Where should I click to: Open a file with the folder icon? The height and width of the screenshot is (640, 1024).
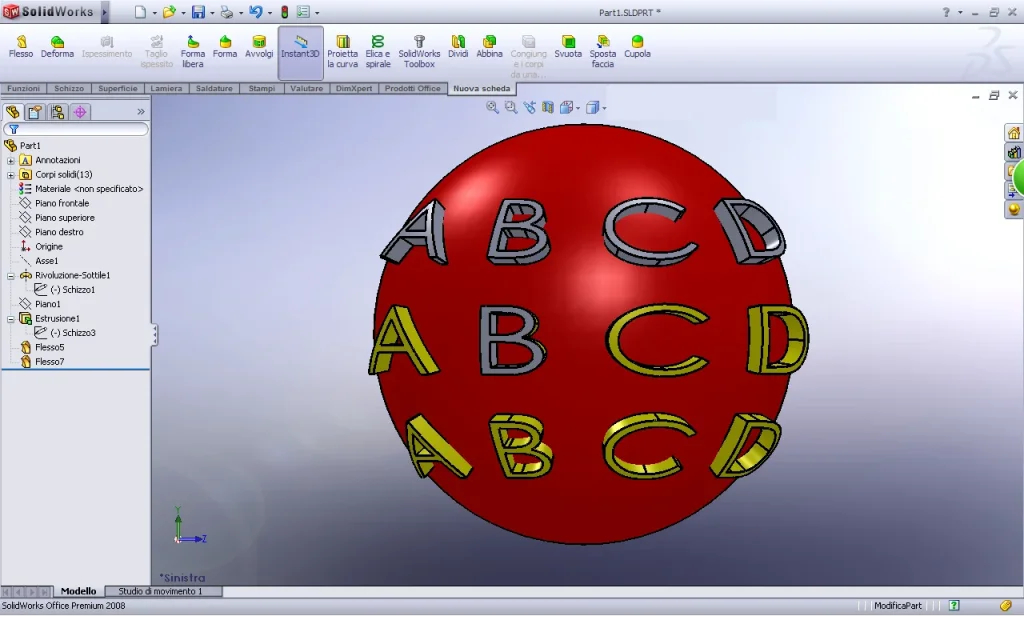pyautogui.click(x=169, y=12)
